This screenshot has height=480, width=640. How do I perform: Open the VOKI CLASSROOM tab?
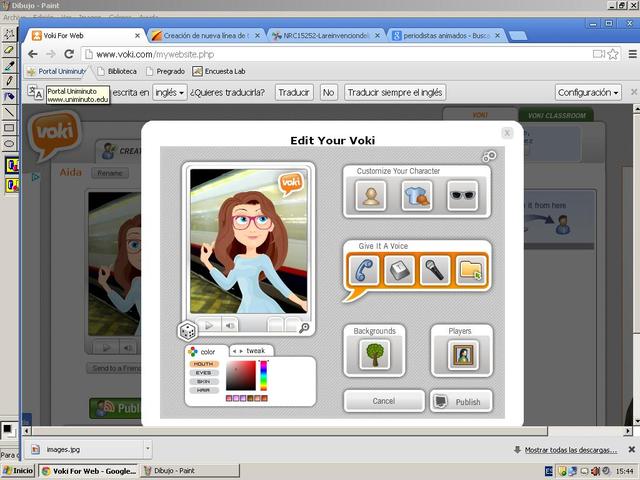[556, 116]
